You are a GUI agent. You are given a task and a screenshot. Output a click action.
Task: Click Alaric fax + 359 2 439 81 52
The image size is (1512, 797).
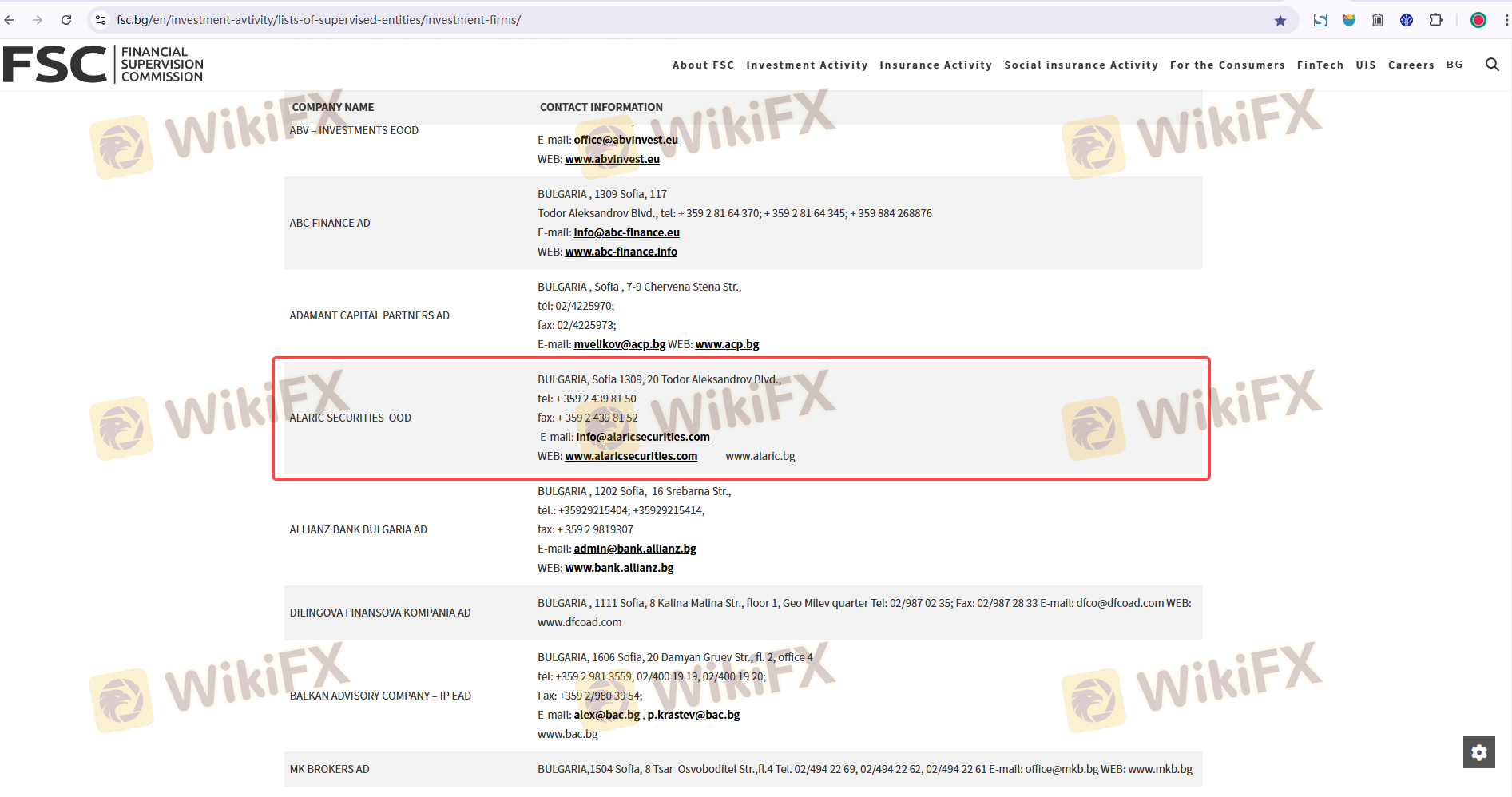pos(588,418)
